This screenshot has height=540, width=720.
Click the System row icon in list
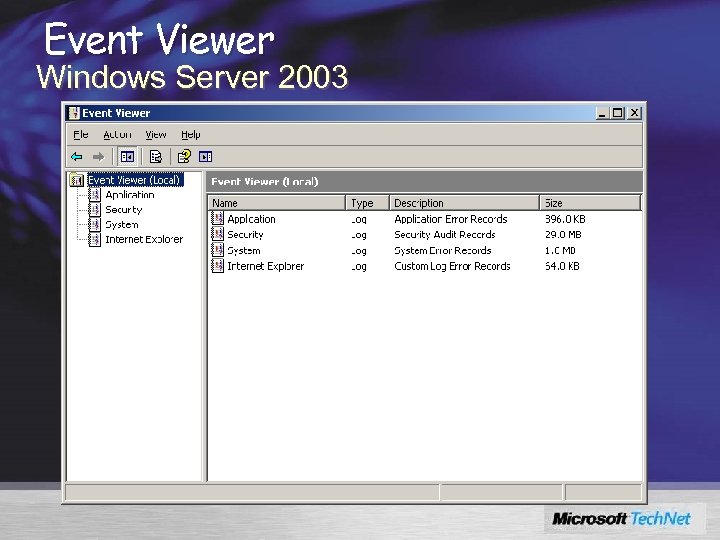tap(217, 250)
